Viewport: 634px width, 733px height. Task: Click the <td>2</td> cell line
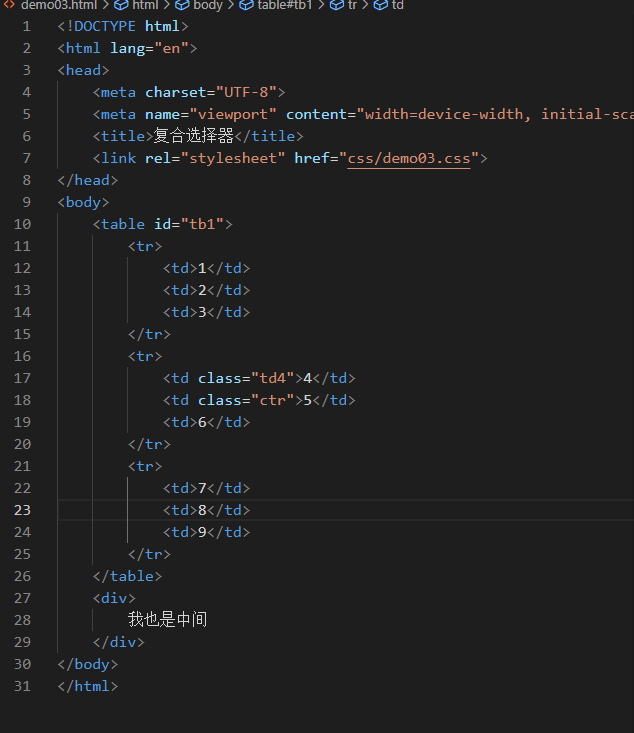click(x=207, y=290)
